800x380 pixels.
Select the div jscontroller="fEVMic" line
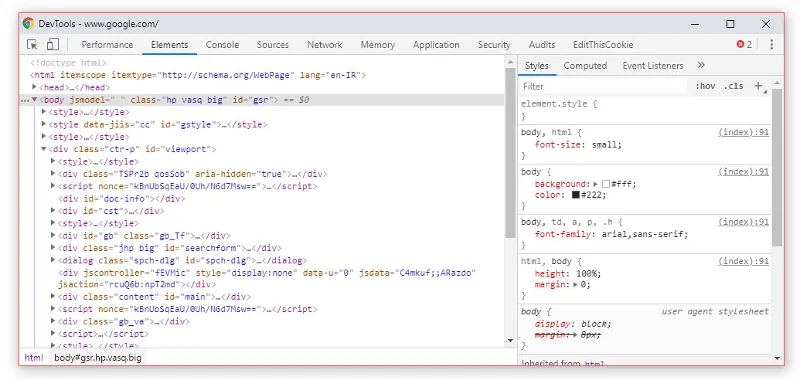(x=267, y=278)
